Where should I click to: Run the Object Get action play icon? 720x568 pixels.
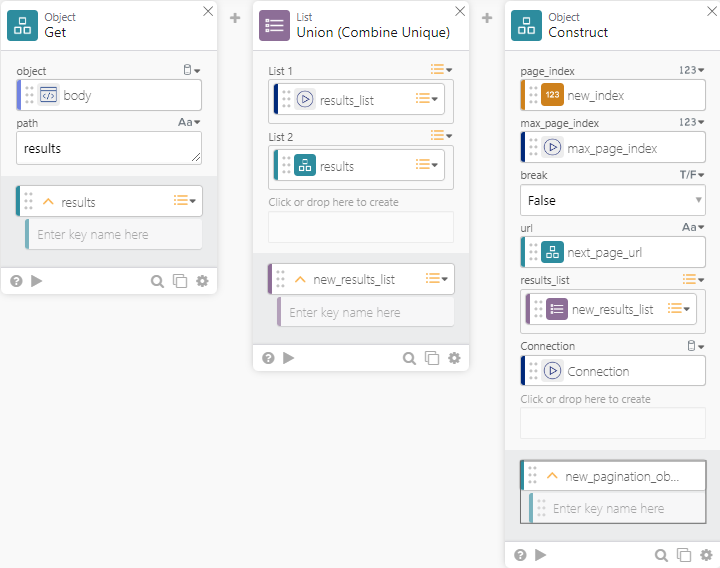(37, 281)
